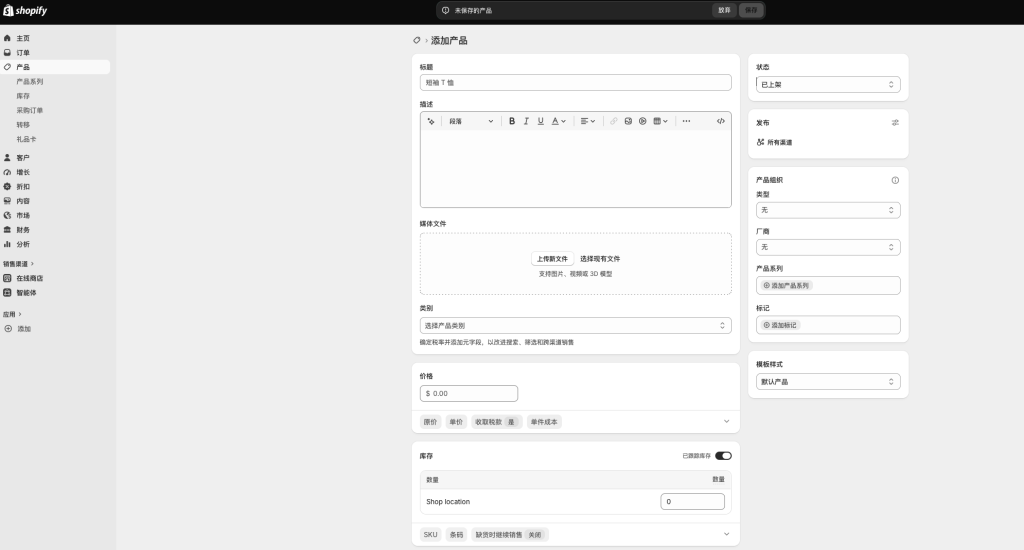This screenshot has height=550, width=1024.
Task: Open 采购订单 sub-item in the sidebar
Action: tap(30, 110)
